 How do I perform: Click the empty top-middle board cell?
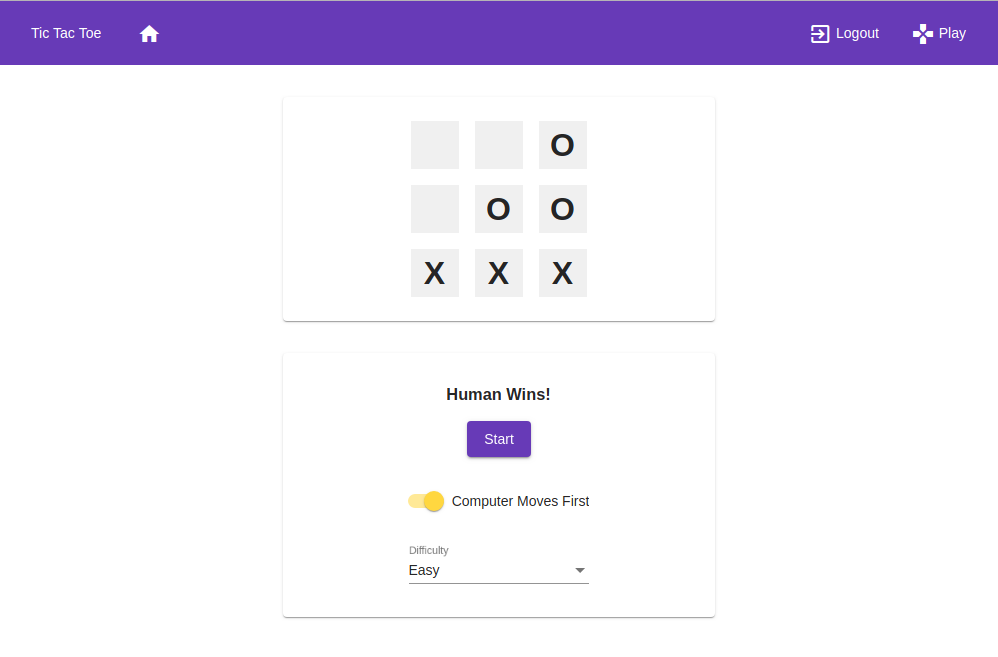(x=498, y=145)
